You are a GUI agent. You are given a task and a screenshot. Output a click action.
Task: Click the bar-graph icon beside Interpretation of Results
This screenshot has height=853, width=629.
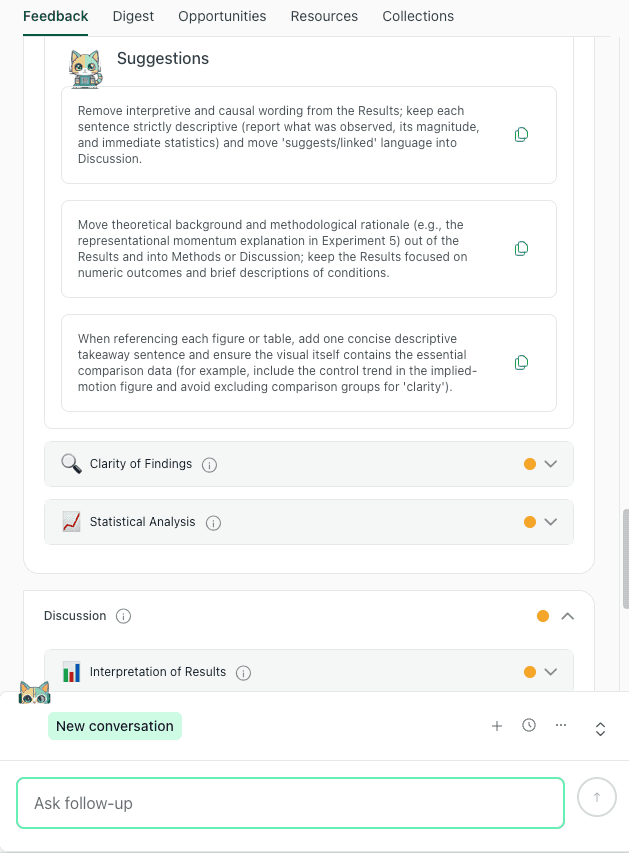(70, 671)
